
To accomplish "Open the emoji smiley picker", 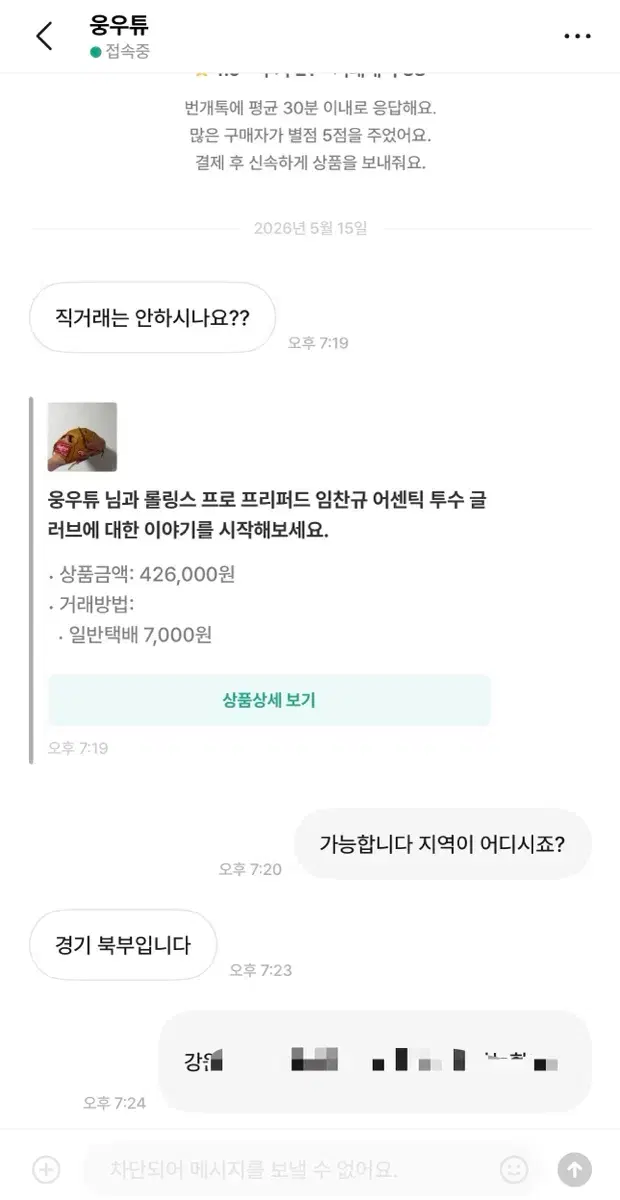I will tap(513, 1168).
